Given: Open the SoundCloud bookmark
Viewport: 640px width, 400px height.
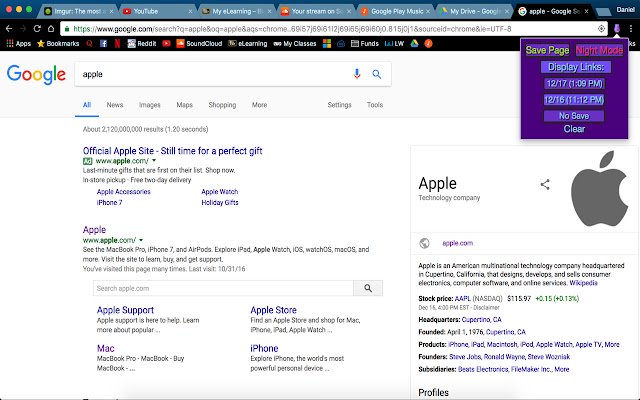Looking at the screenshot, I should pyautogui.click(x=199, y=43).
